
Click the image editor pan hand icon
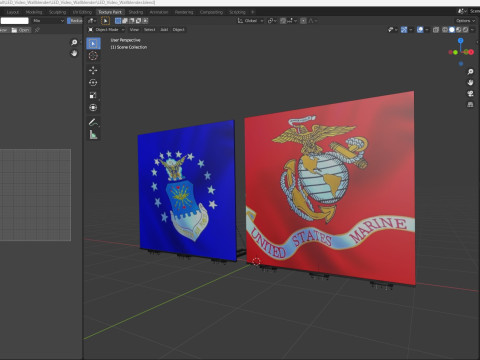point(74,53)
